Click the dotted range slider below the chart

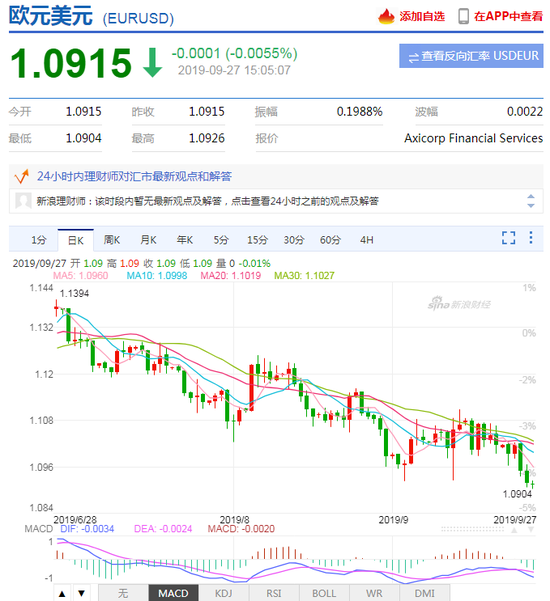(x=472, y=529)
